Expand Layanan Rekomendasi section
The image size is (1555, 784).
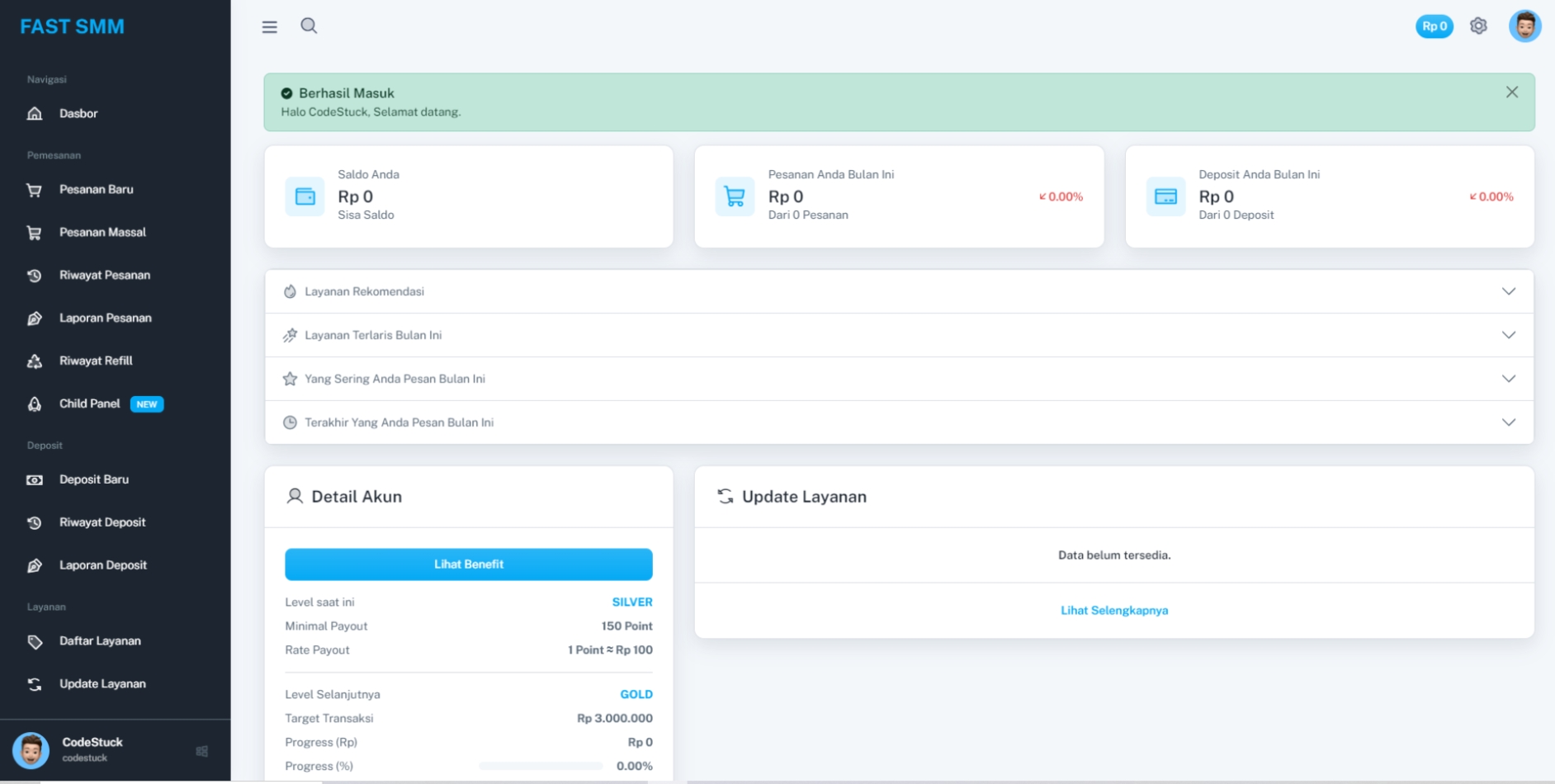click(x=1508, y=291)
